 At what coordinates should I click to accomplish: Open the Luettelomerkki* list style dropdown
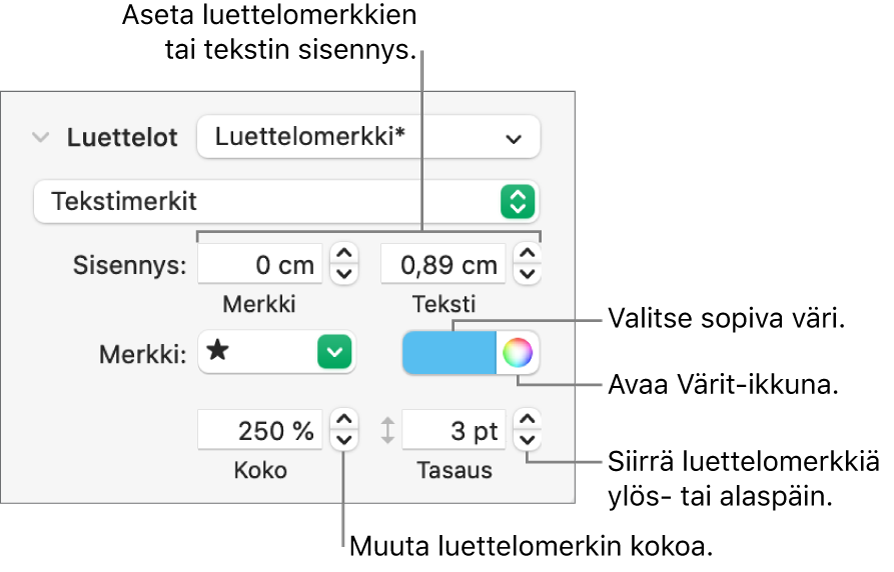pos(368,138)
